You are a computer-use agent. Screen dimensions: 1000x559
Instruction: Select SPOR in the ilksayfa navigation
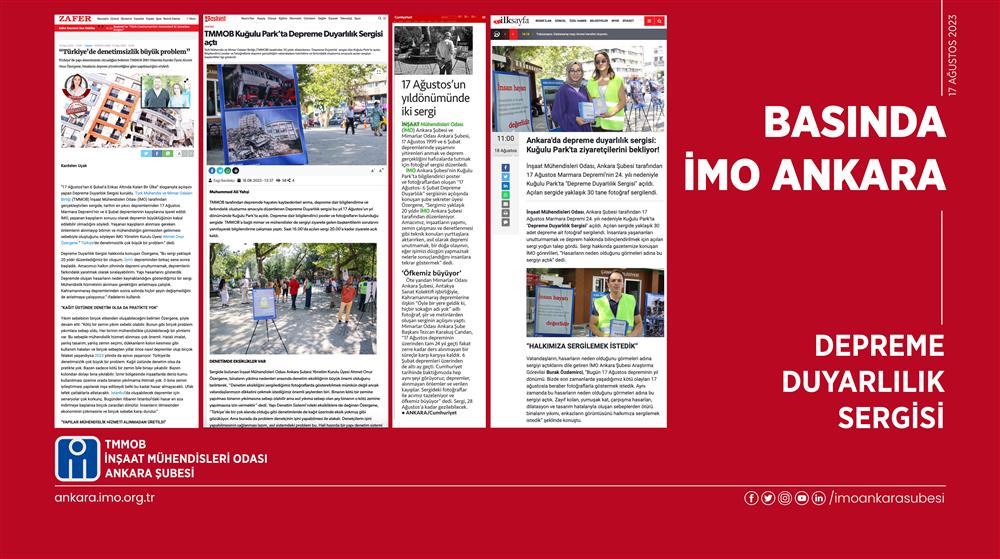point(615,21)
